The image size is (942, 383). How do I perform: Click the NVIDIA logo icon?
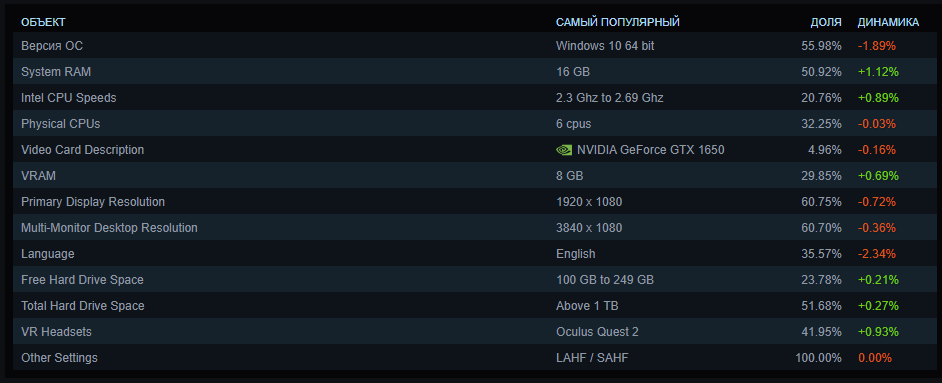[564, 150]
